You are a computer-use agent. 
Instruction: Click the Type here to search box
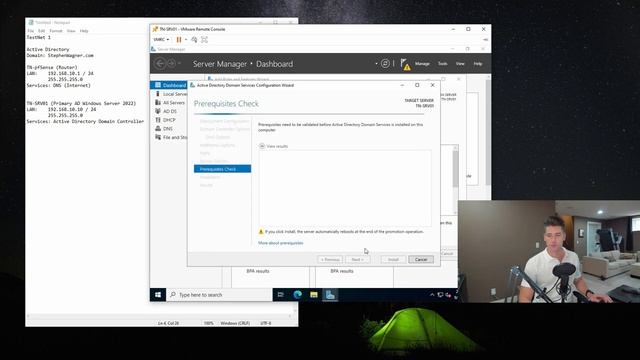pos(219,295)
